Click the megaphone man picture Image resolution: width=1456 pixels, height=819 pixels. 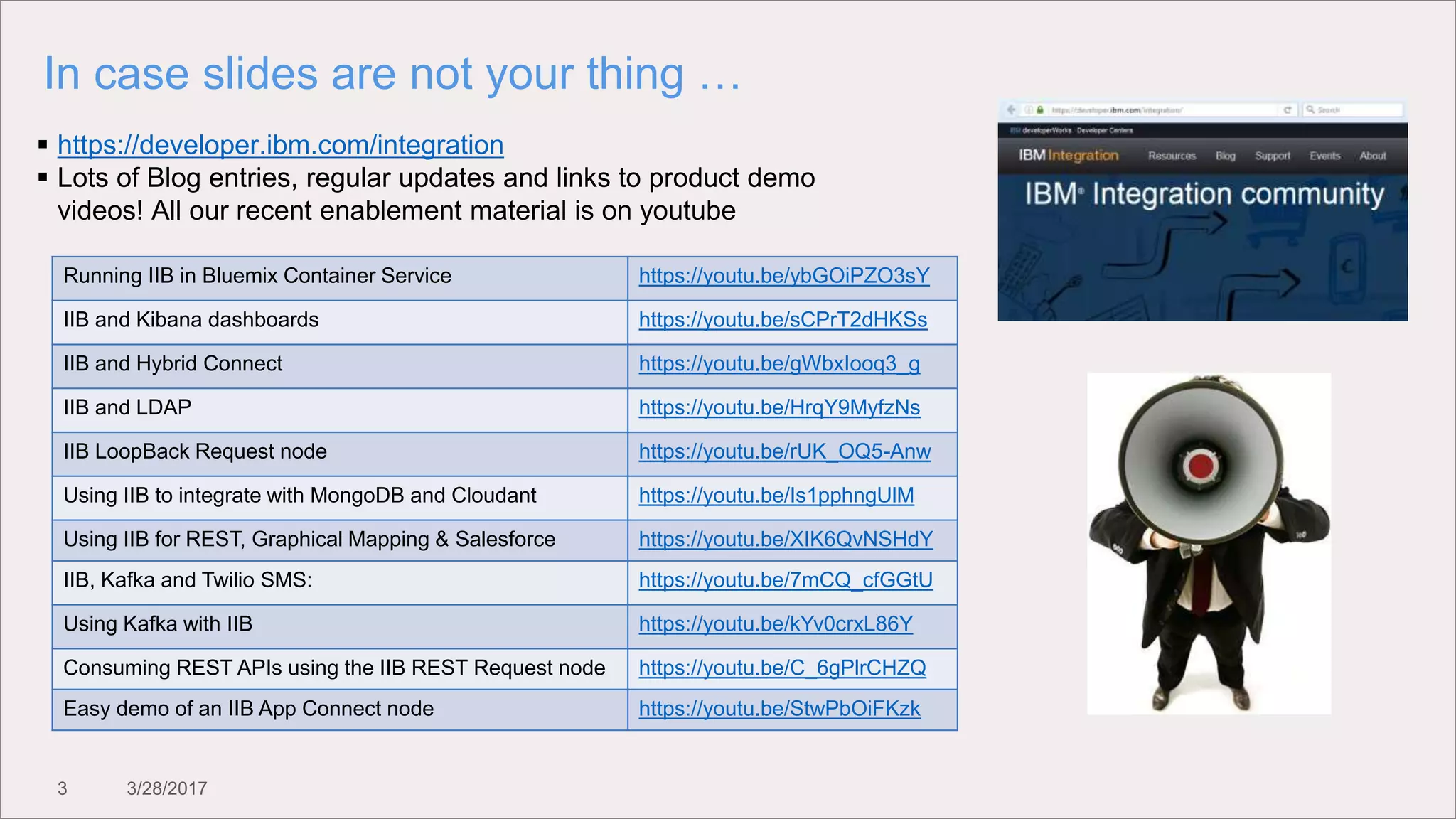[1209, 544]
